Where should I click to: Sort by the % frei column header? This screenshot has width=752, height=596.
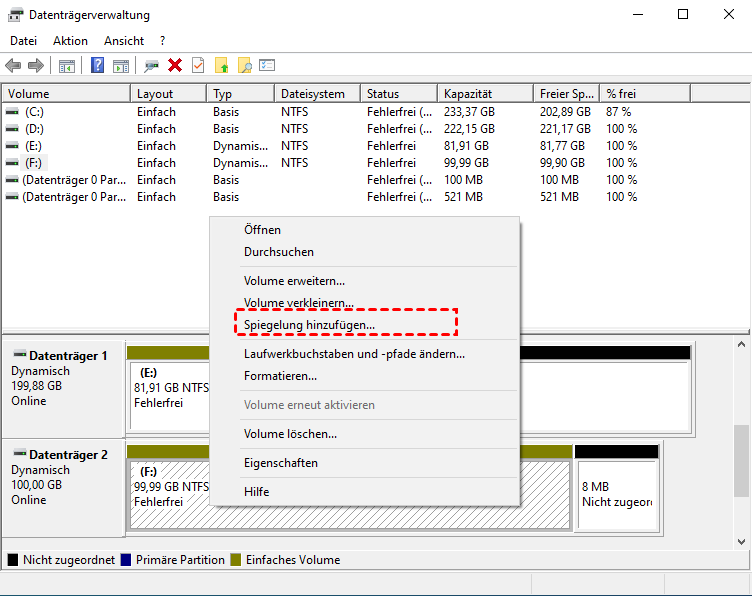click(x=646, y=93)
